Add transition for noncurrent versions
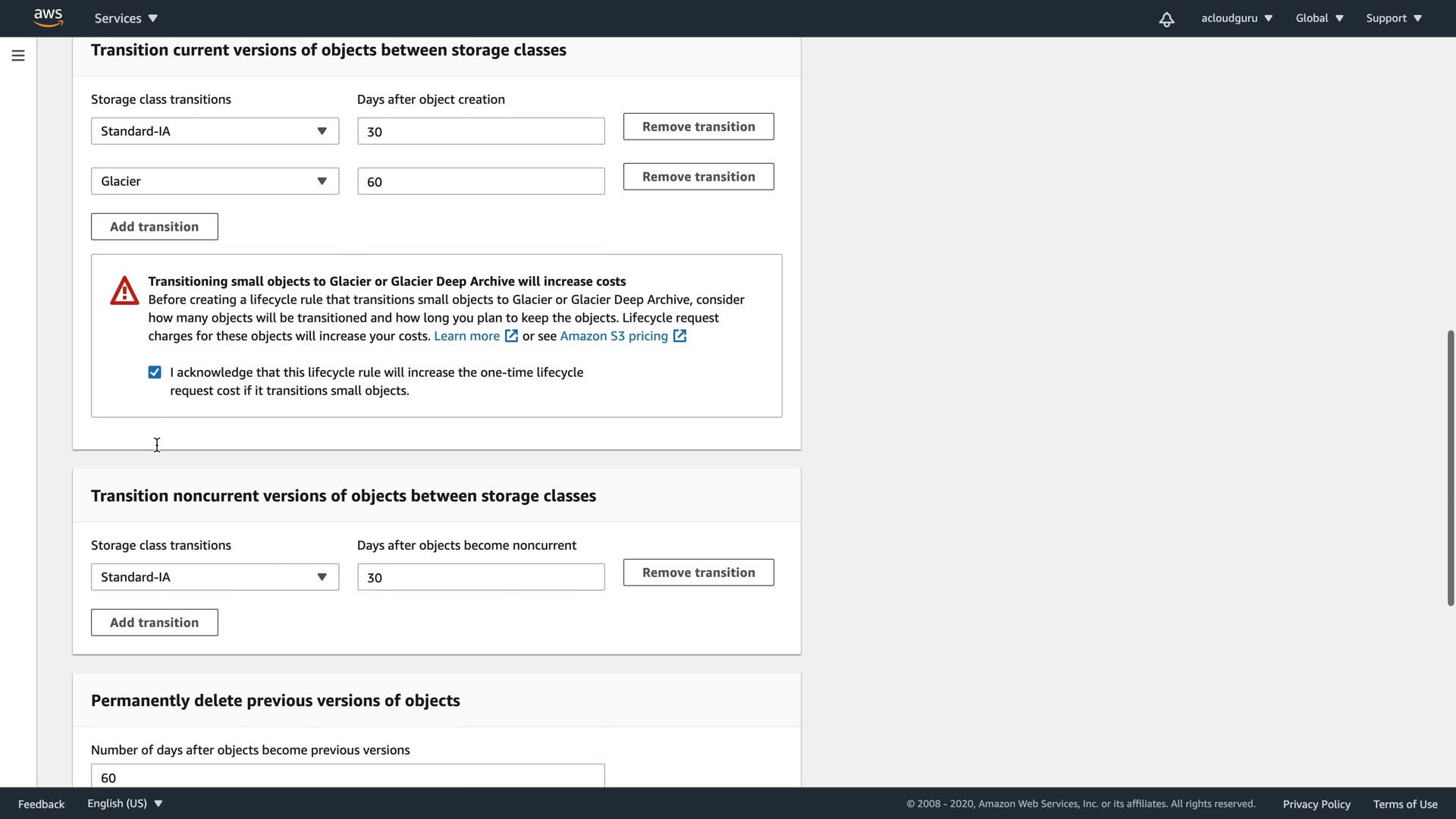Image resolution: width=1456 pixels, height=819 pixels. [154, 623]
